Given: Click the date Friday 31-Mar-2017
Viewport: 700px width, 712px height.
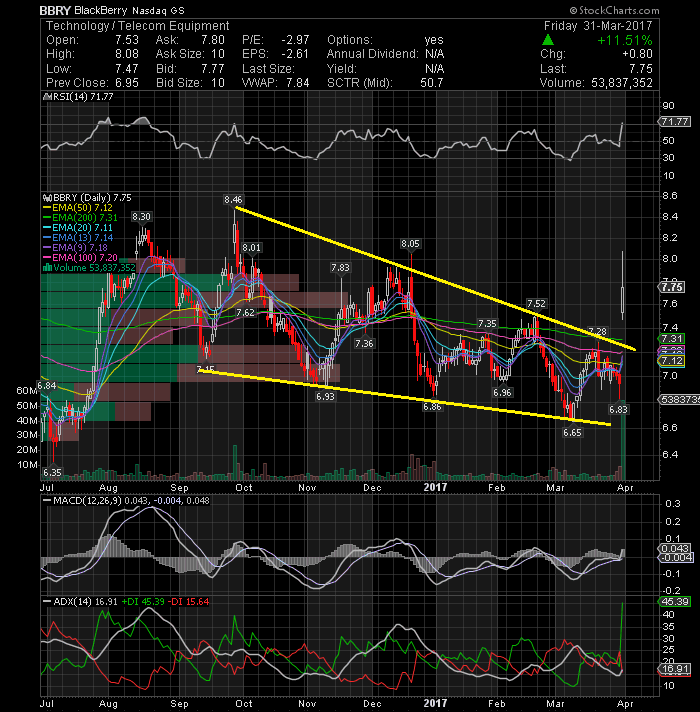Looking at the screenshot, I should pos(598,26).
